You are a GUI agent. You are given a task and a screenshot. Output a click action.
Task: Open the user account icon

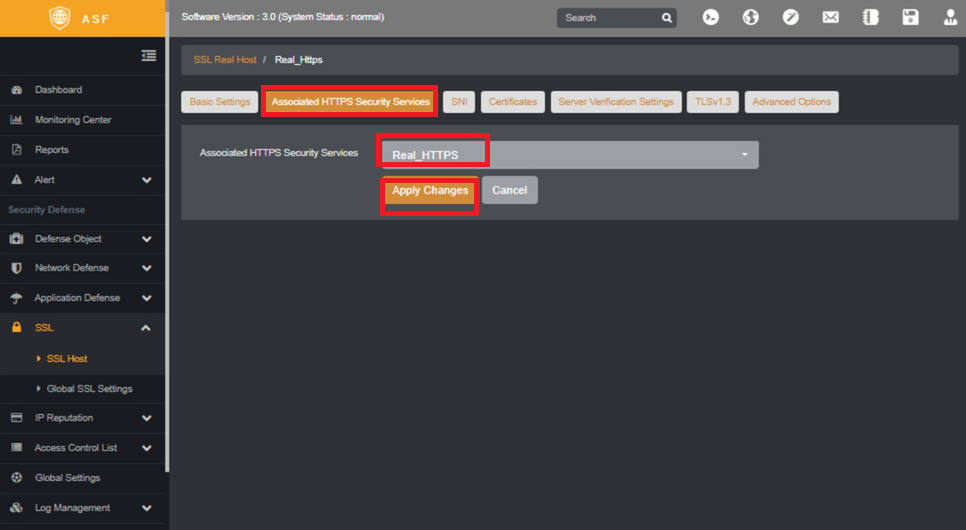pos(951,17)
